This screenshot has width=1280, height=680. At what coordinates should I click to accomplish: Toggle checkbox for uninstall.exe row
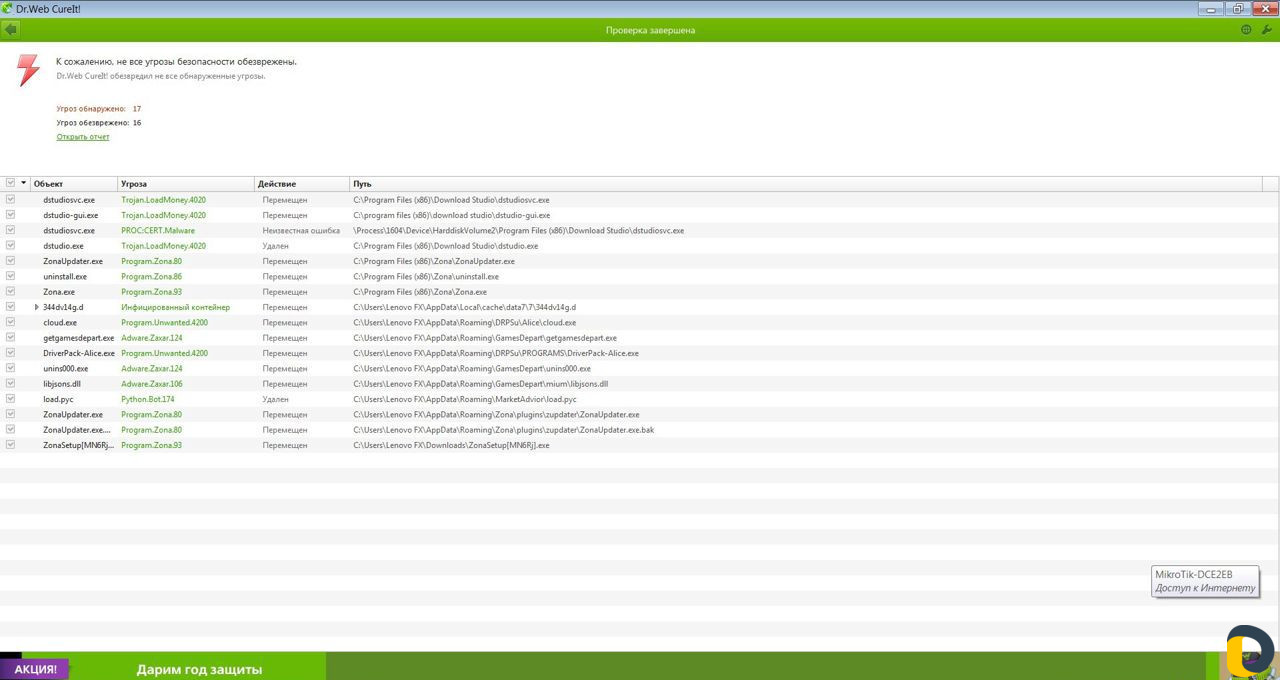10,276
